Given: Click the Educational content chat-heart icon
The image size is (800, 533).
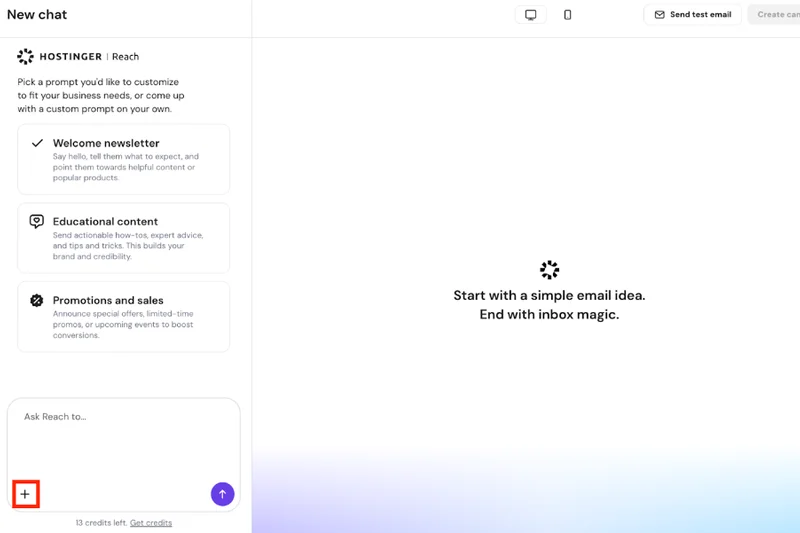Looking at the screenshot, I should coord(37,221).
